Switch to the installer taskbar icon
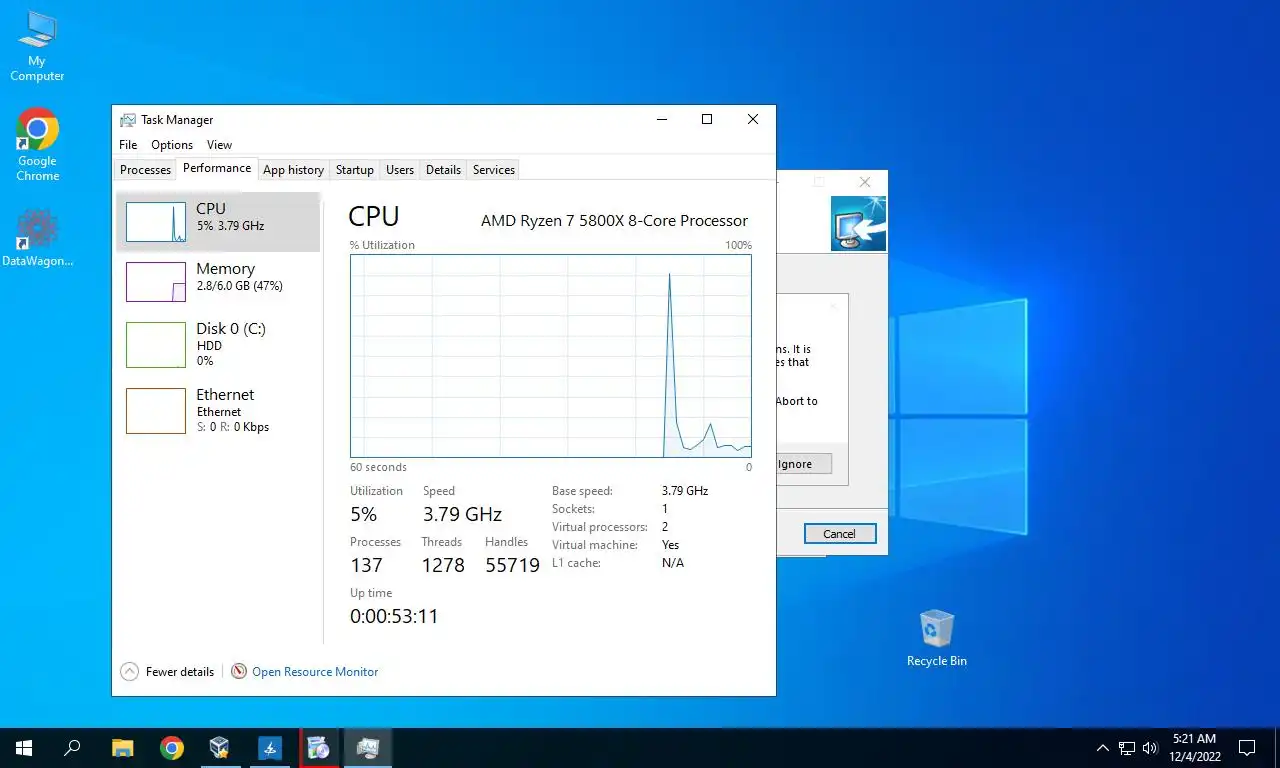The height and width of the screenshot is (768, 1280). (319, 748)
